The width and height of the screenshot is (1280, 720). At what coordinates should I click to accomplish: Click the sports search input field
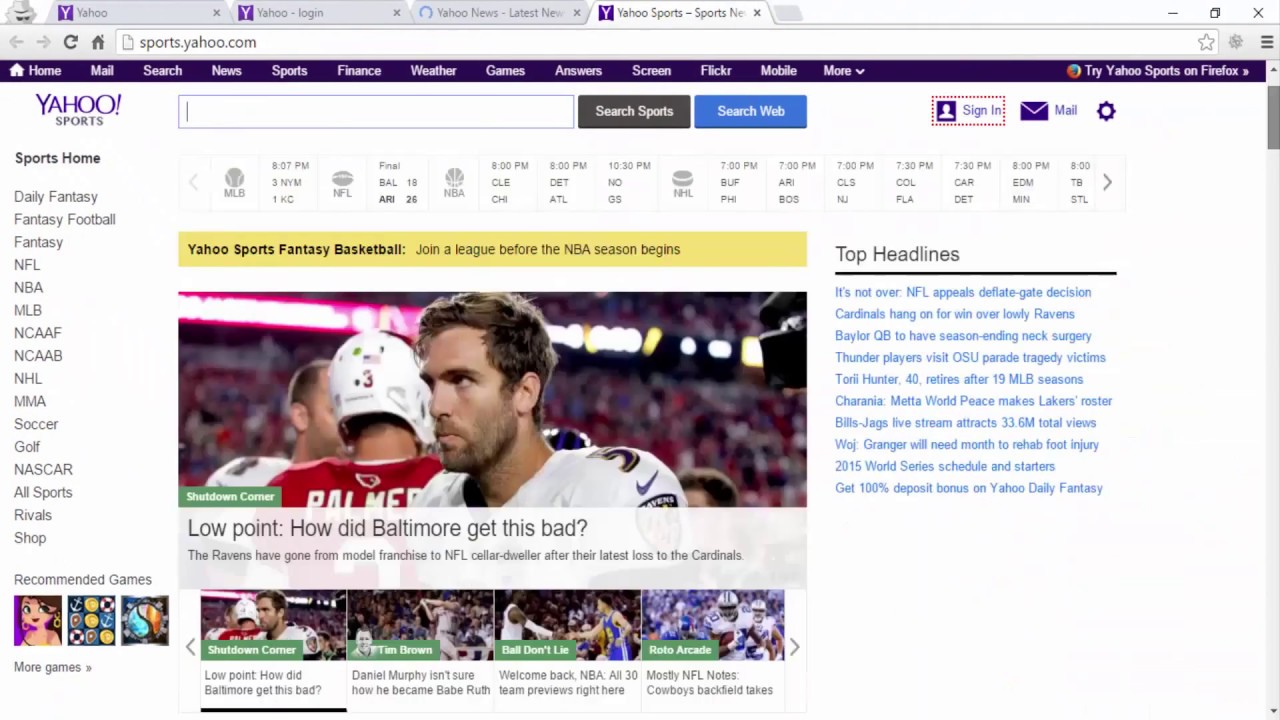point(376,111)
